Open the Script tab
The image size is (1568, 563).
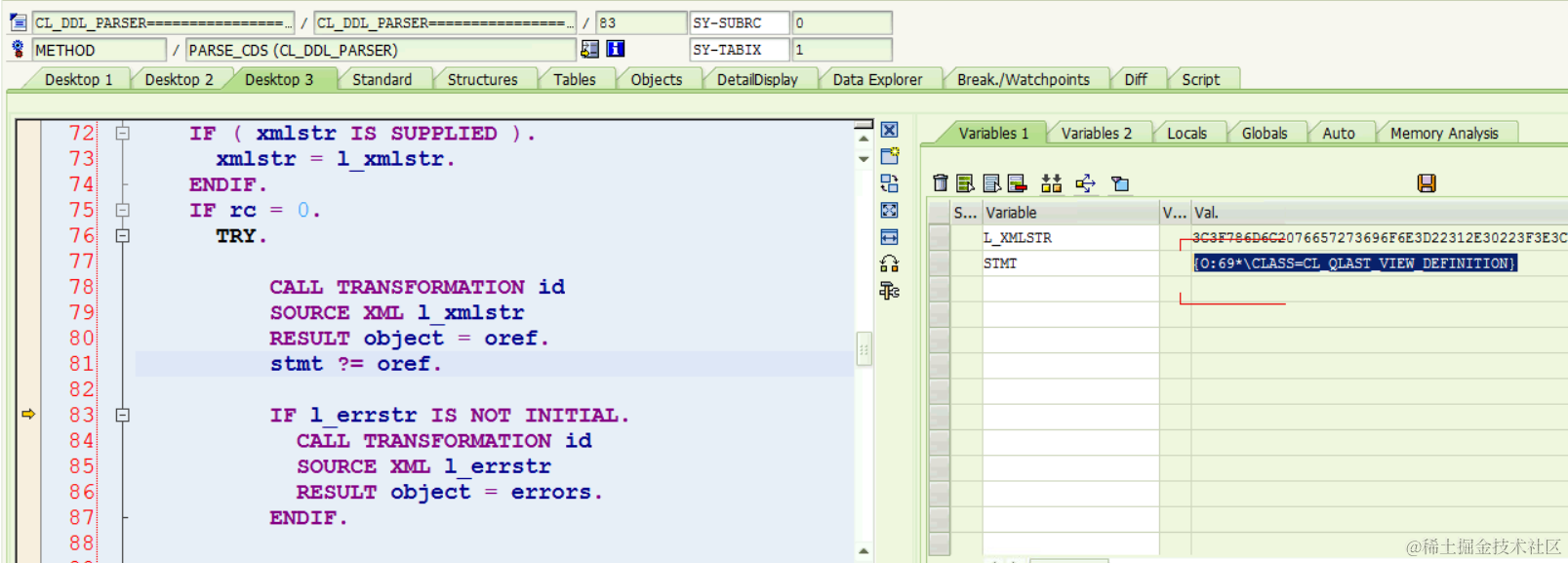point(1200,79)
